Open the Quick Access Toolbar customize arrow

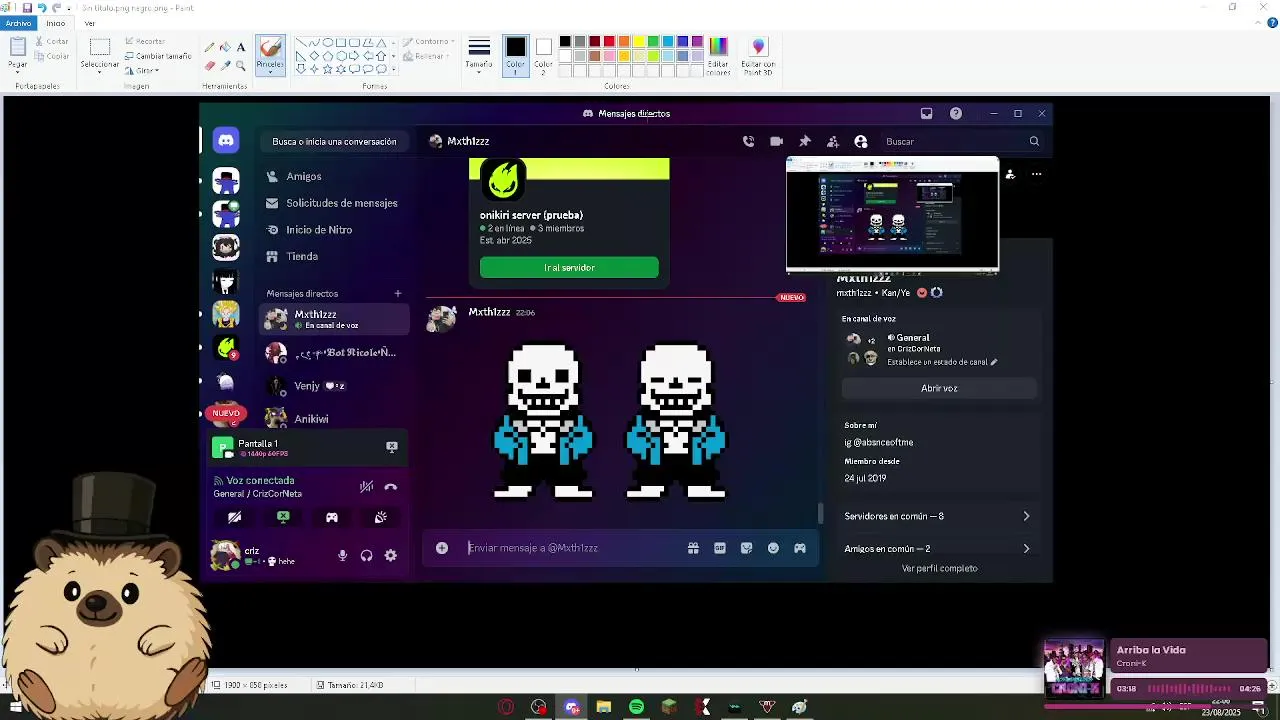tap(71, 8)
